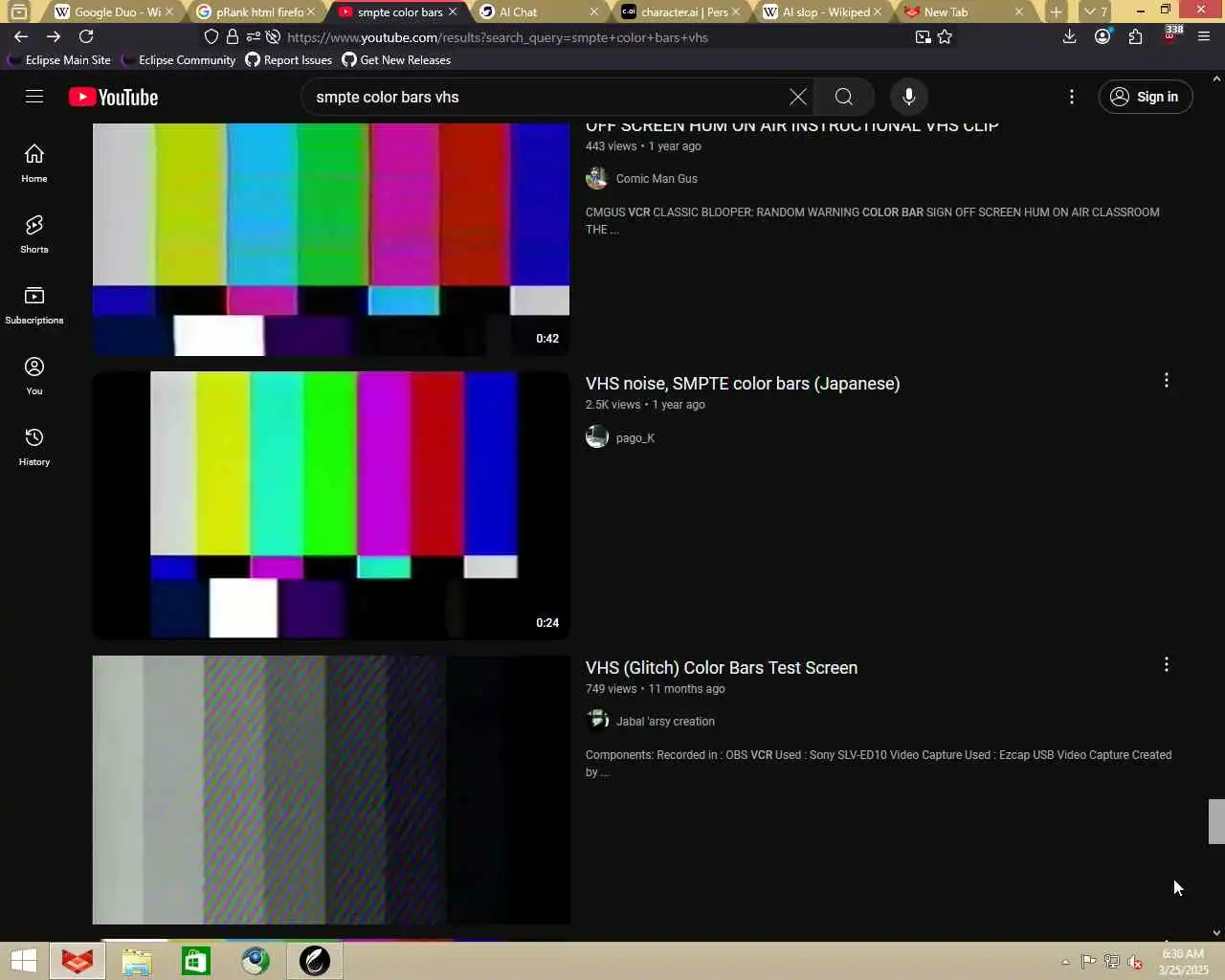Screen dimensions: 1225x980
Task: Go back in the browser
Action: 21,36
